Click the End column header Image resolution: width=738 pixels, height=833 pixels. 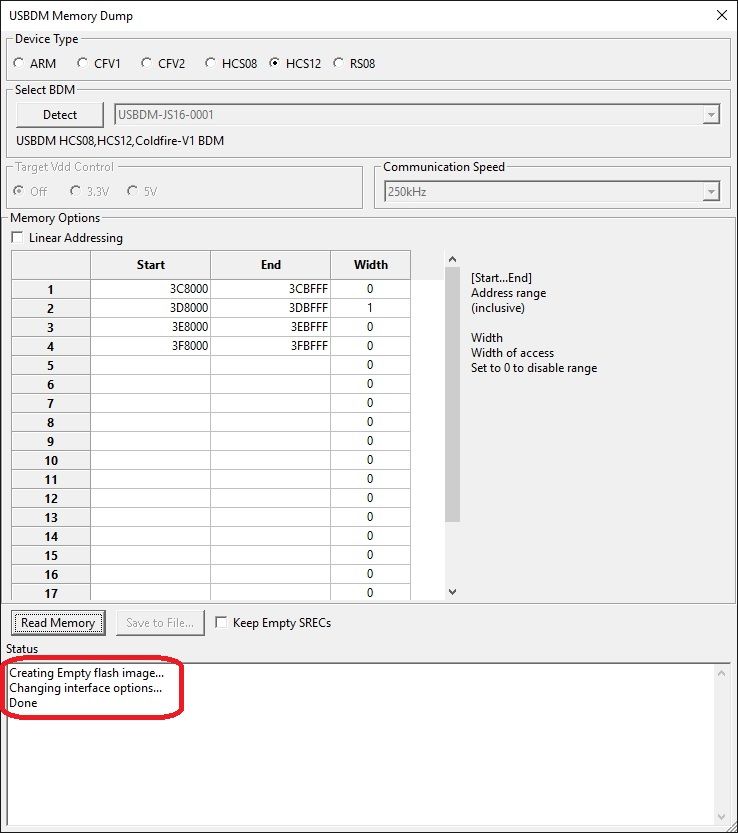pos(270,265)
